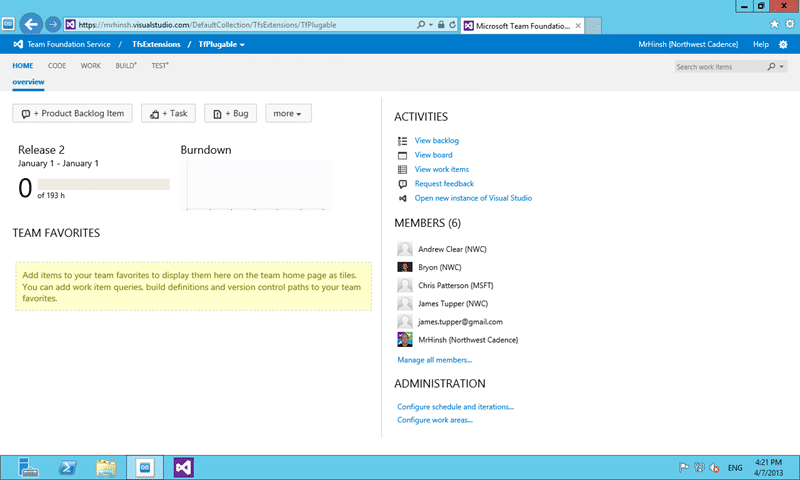Image resolution: width=800 pixels, height=480 pixels.
Task: Open the search work items options arrow
Action: pos(781,67)
